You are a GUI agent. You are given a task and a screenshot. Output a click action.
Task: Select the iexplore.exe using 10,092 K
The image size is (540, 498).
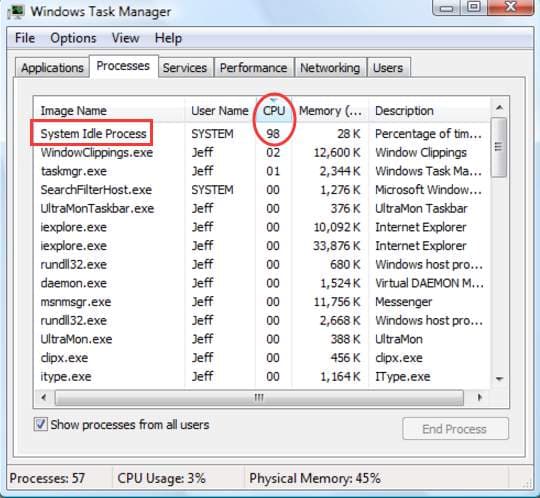tap(262, 227)
